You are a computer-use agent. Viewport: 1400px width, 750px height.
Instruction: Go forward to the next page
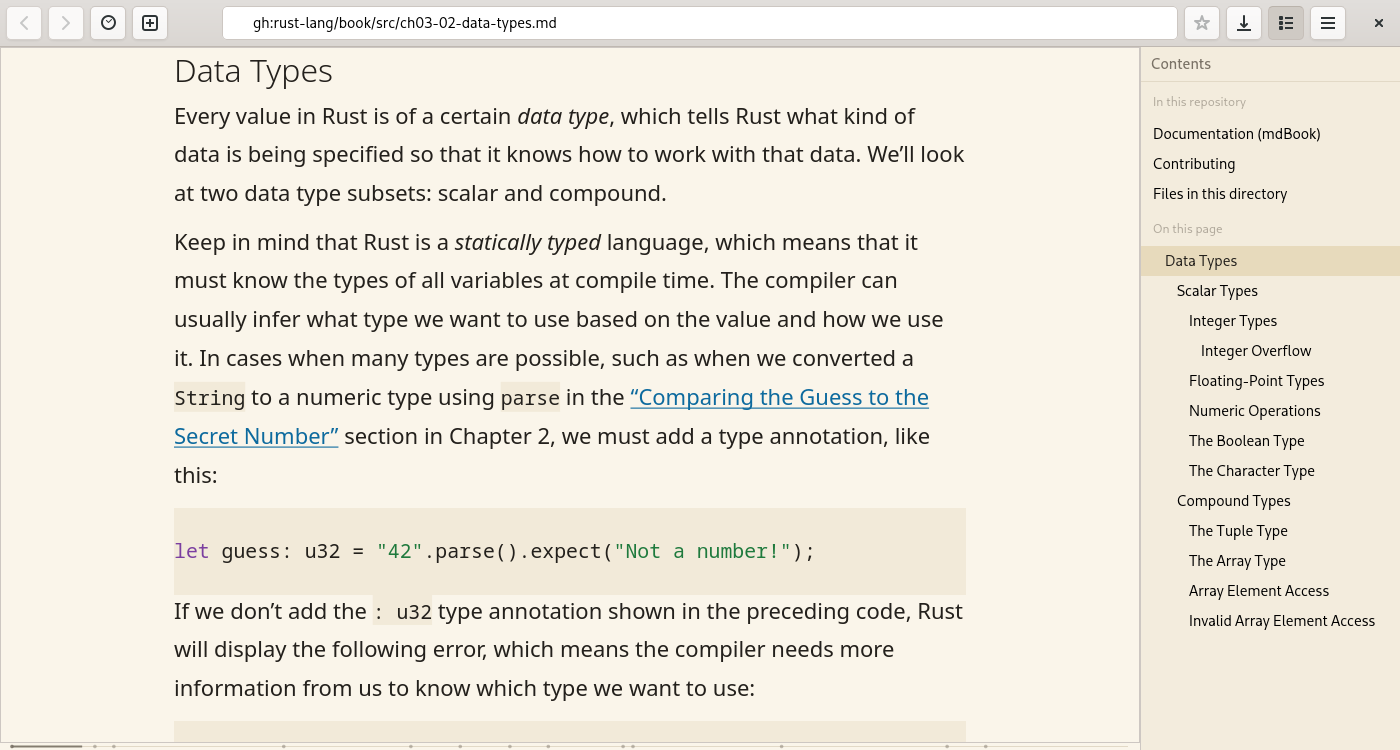coord(66,23)
